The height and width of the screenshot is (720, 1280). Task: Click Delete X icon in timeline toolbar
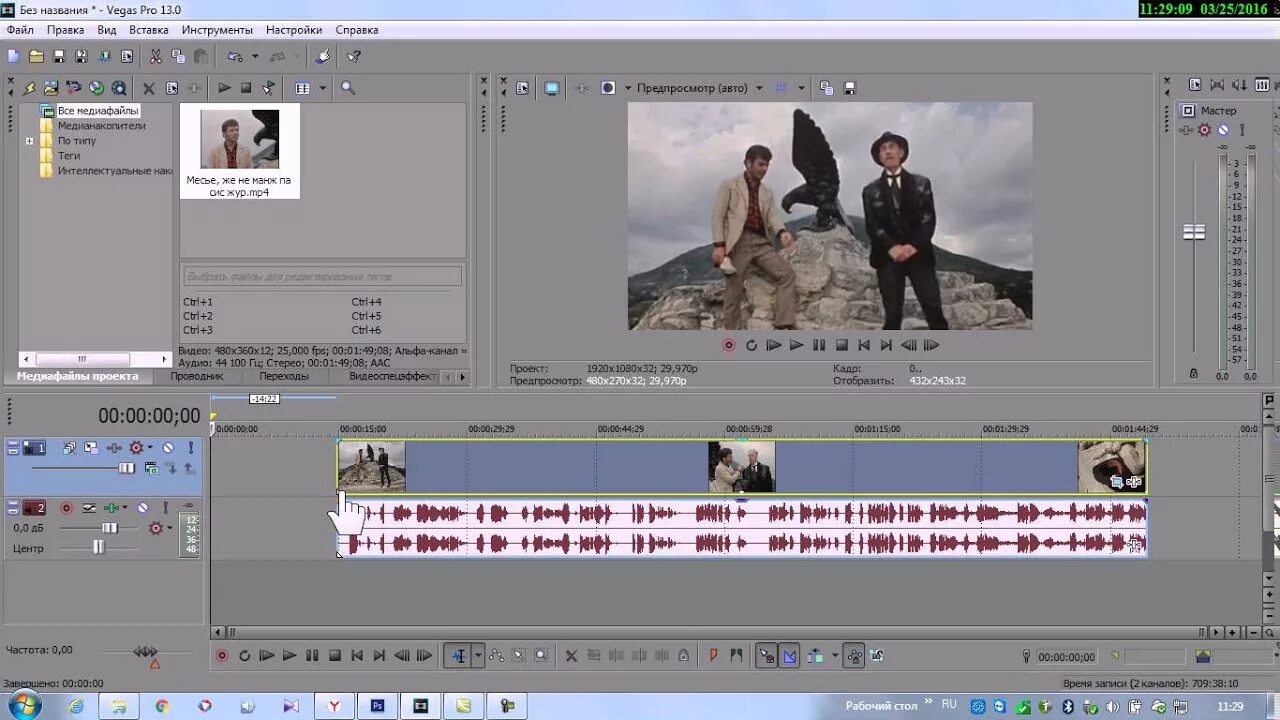[x=571, y=656]
